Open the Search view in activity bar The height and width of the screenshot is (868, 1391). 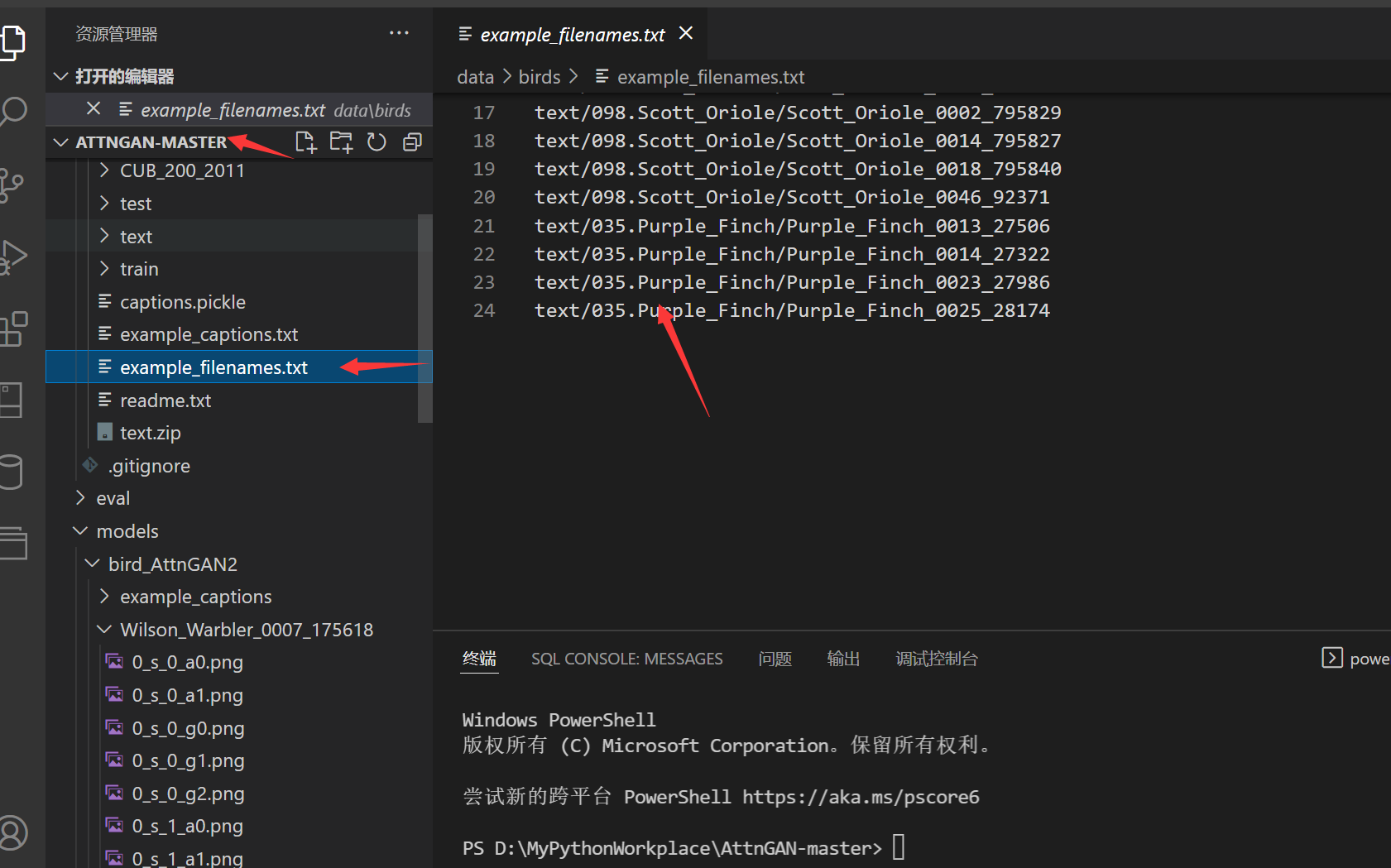pos(12,111)
